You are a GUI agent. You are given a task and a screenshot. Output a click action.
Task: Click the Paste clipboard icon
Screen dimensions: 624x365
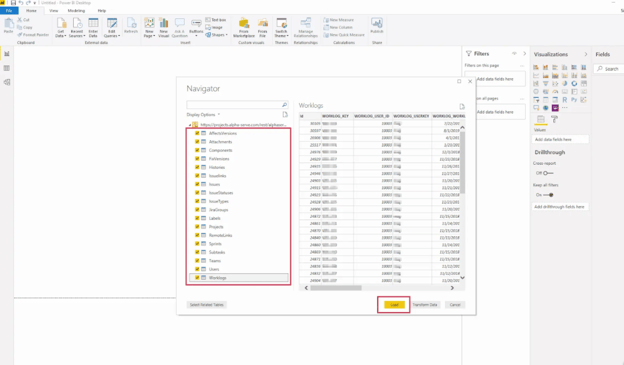(x=8, y=25)
